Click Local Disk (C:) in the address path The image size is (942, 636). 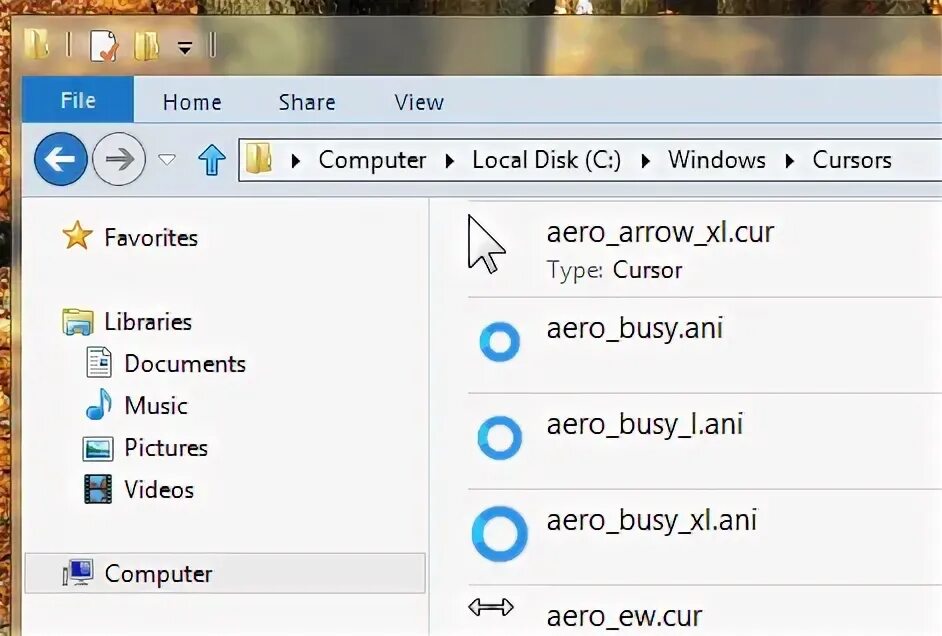546,160
